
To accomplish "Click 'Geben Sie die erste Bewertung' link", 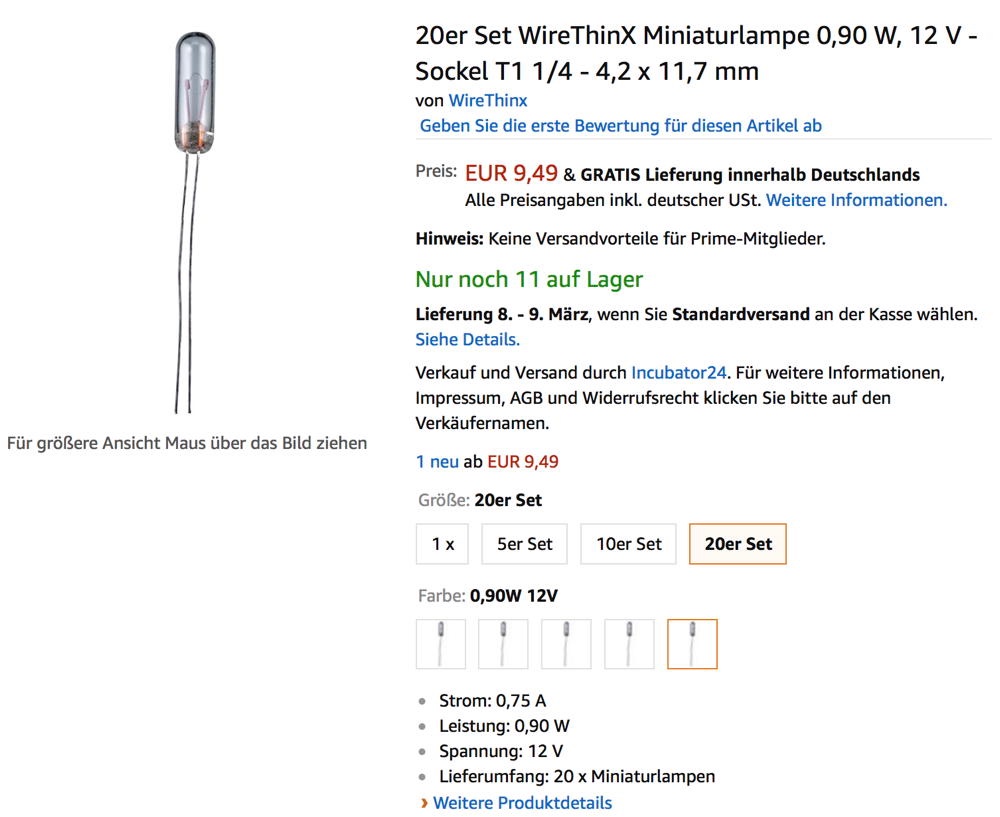I will click(620, 125).
